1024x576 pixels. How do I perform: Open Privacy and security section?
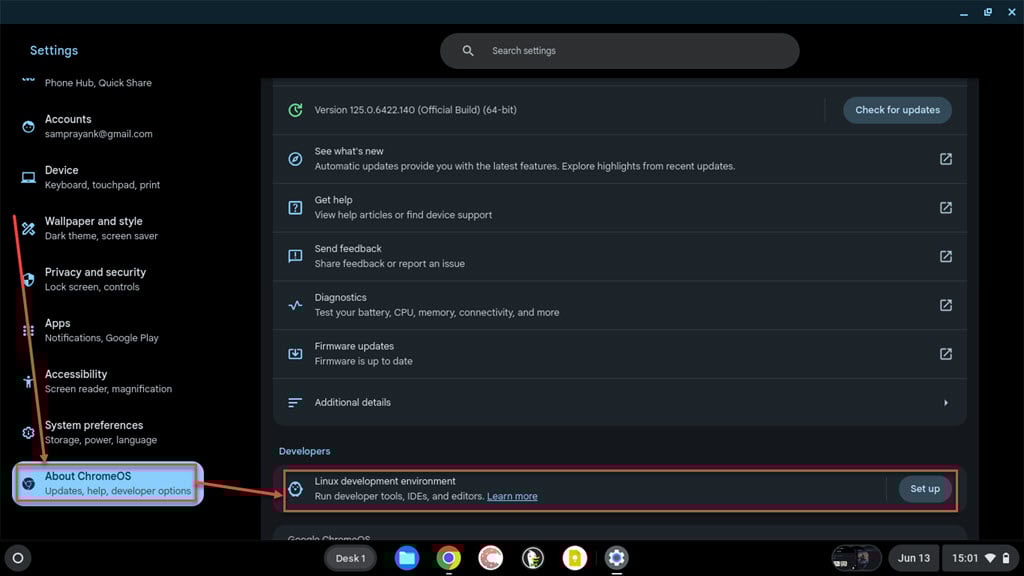[108, 280]
